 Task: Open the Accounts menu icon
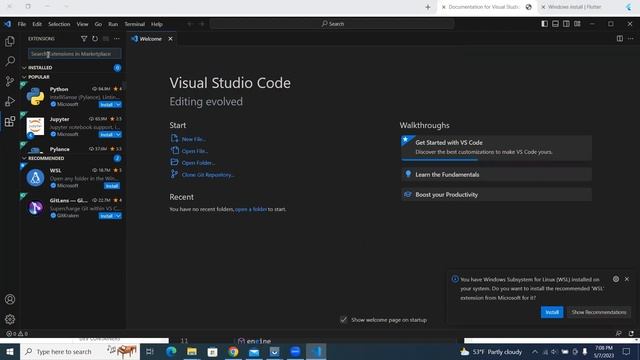click(10, 299)
